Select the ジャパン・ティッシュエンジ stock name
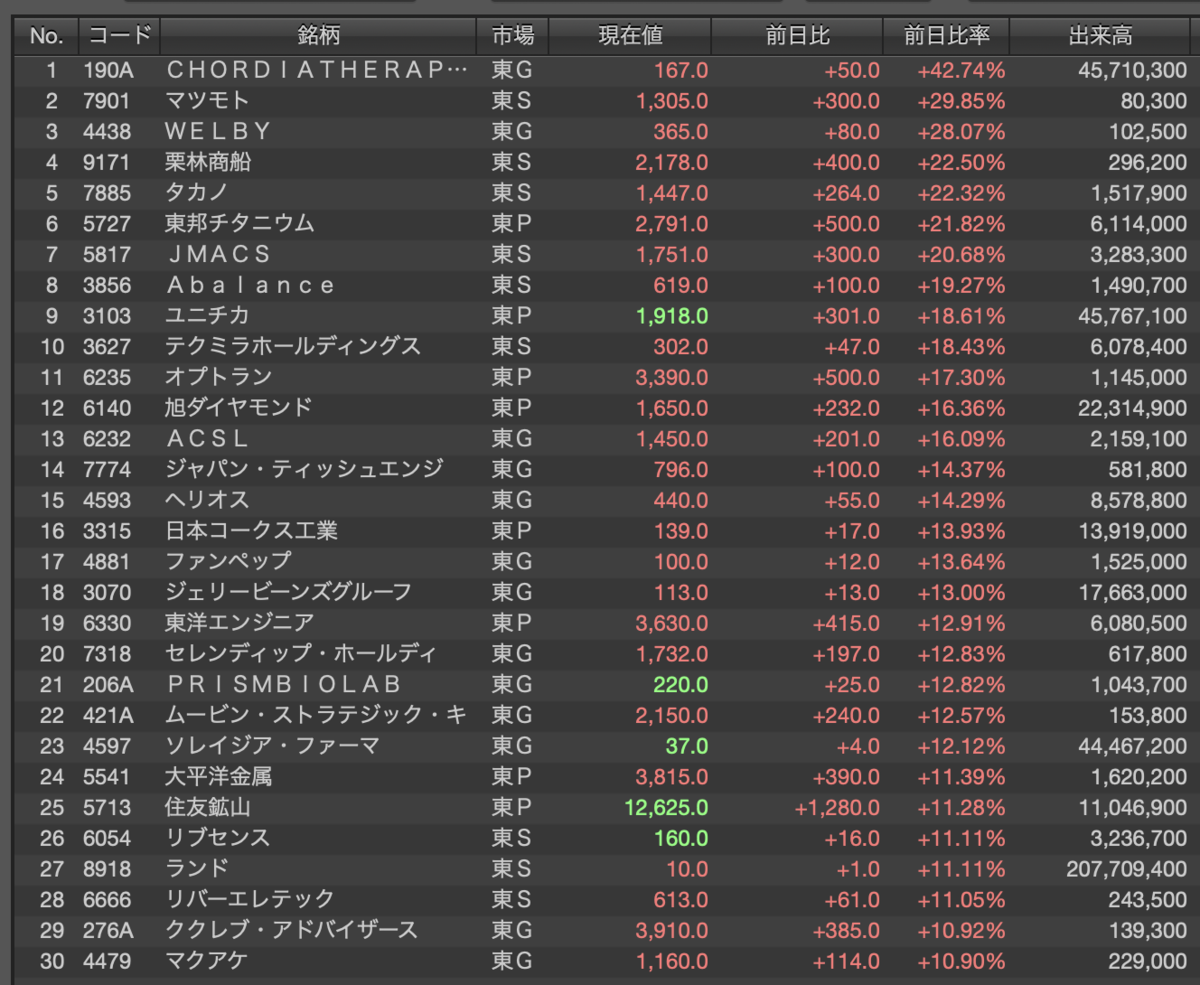 (x=304, y=469)
